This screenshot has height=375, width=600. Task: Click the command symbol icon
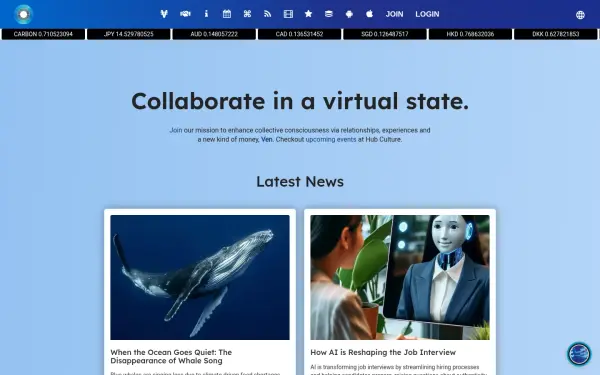click(x=247, y=14)
